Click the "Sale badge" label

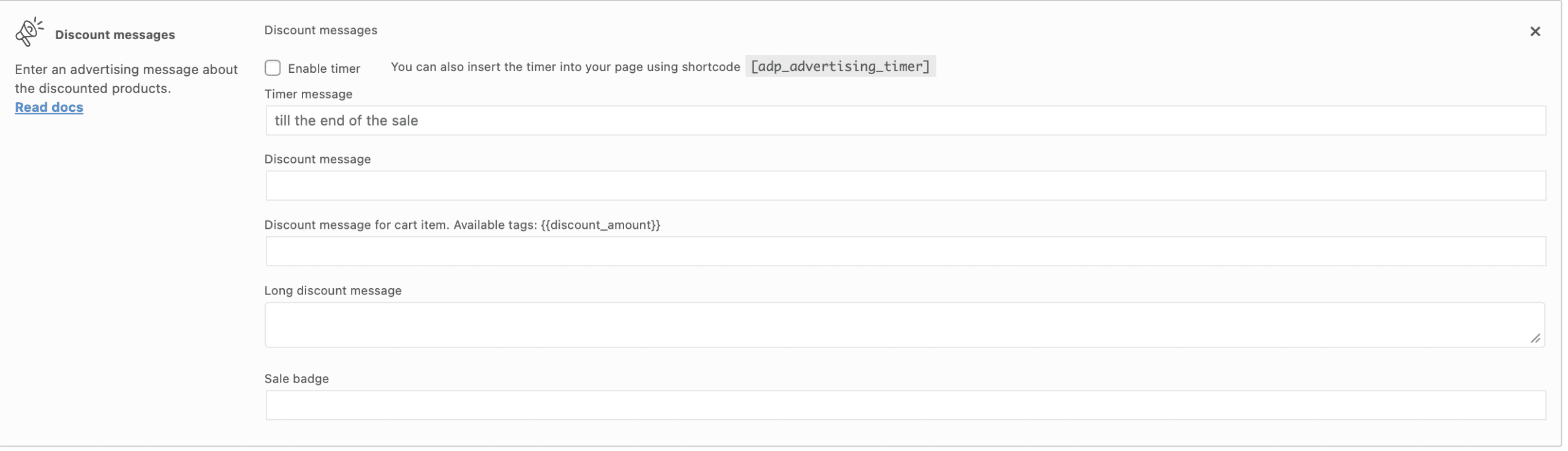click(296, 379)
